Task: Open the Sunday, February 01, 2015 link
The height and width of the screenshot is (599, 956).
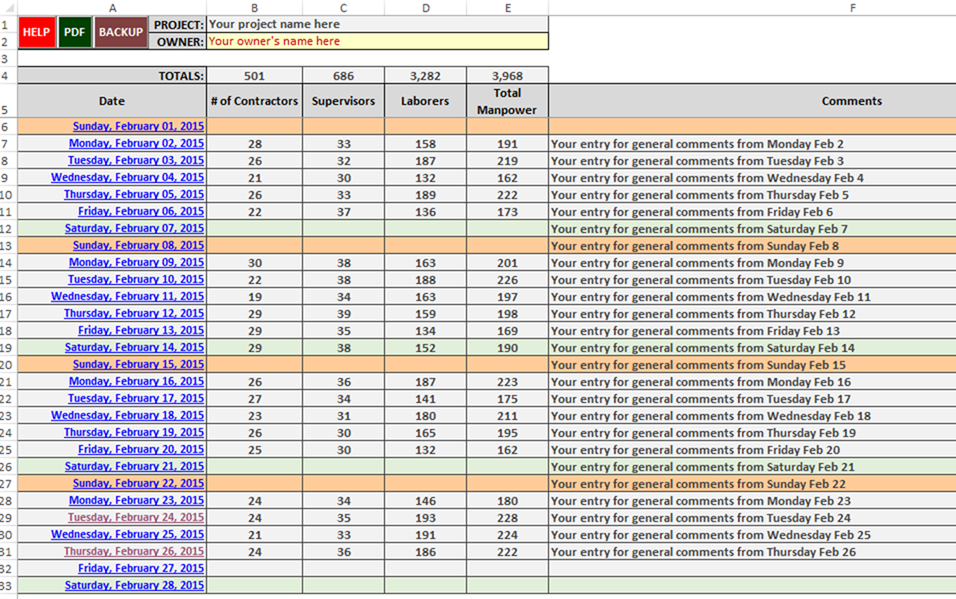Action: click(138, 126)
